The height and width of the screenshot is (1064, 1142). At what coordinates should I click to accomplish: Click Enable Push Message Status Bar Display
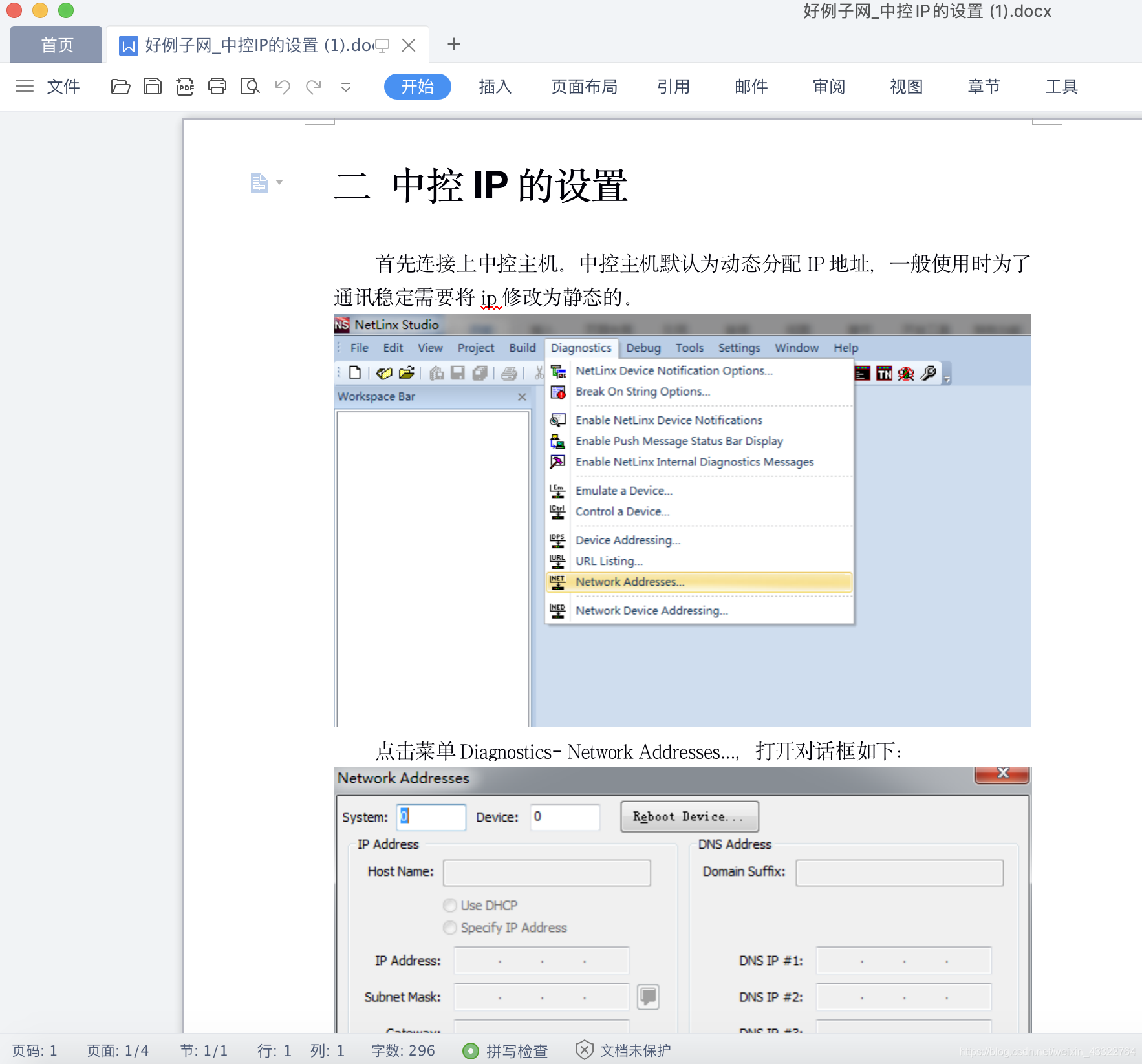tap(679, 441)
